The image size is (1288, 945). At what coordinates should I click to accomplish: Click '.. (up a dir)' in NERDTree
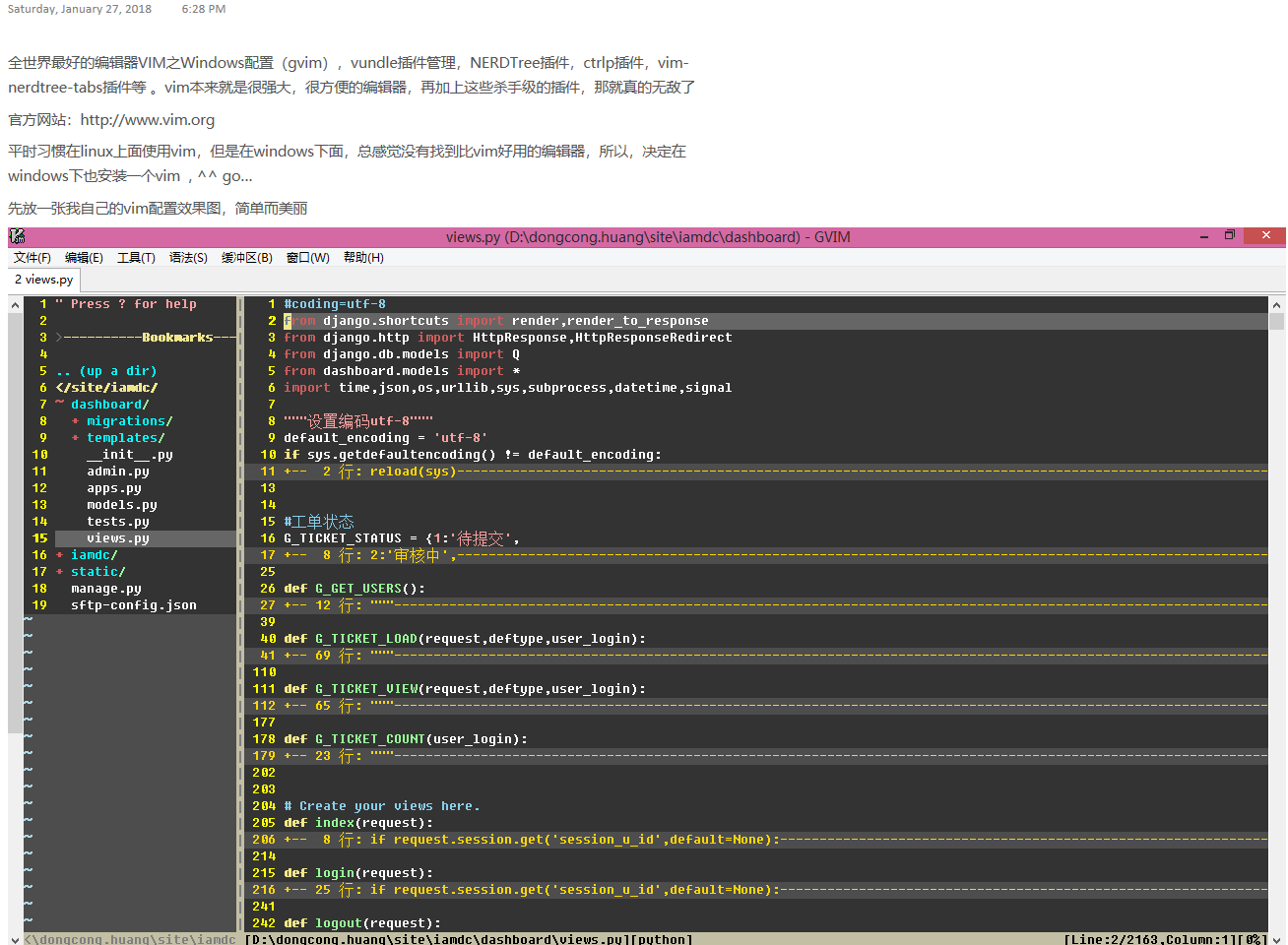[x=103, y=370]
